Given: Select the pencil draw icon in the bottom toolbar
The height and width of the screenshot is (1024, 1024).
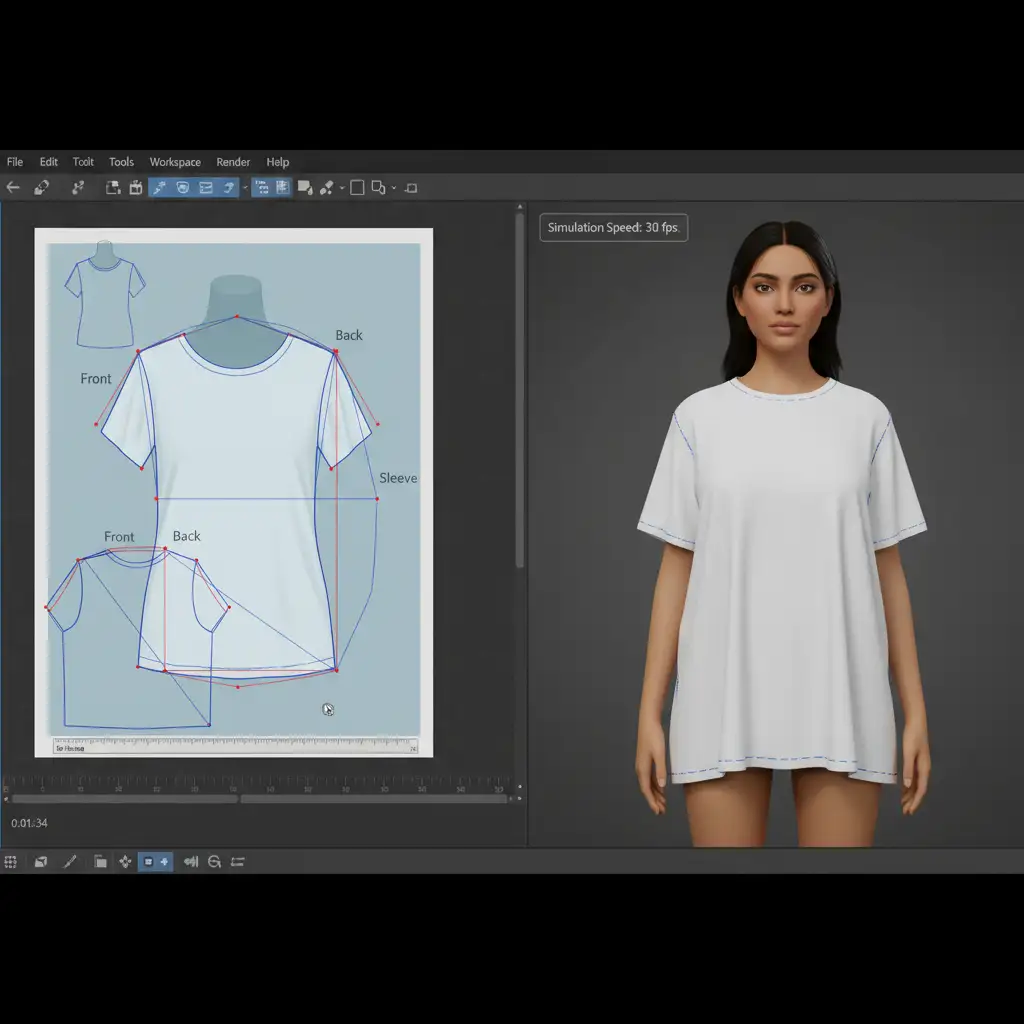Looking at the screenshot, I should click(70, 861).
